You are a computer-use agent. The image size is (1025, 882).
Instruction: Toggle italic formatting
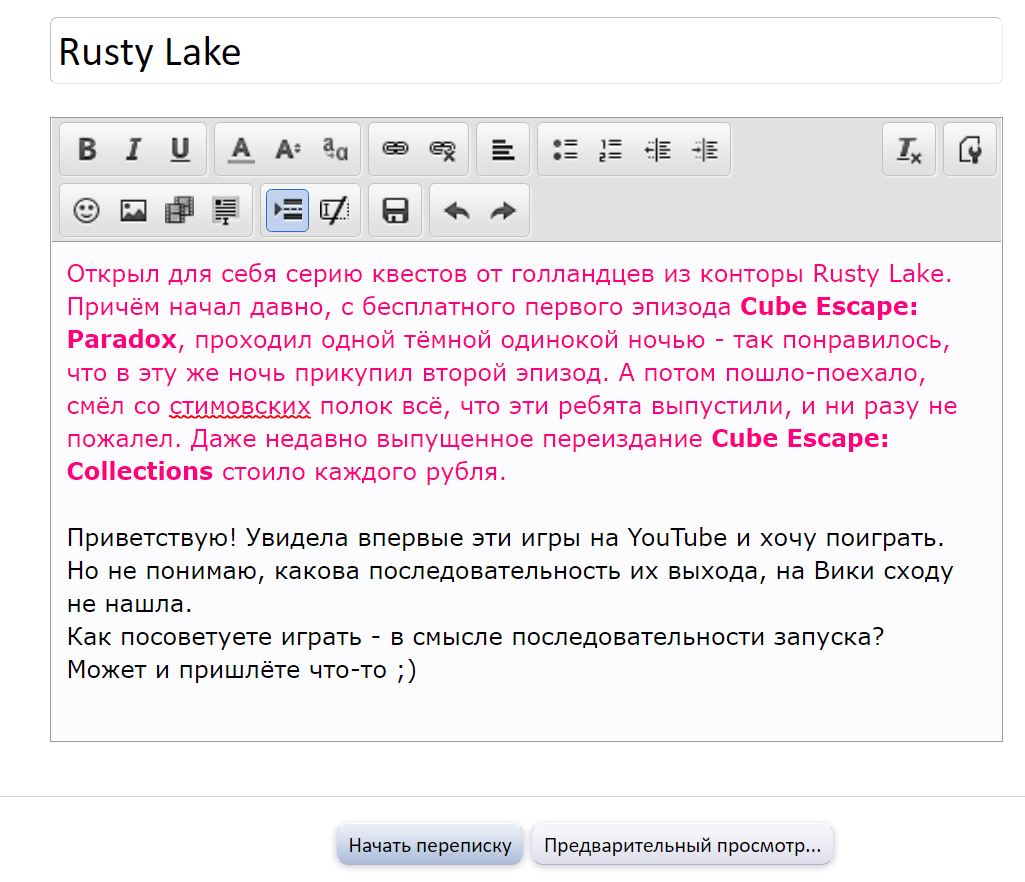[133, 150]
